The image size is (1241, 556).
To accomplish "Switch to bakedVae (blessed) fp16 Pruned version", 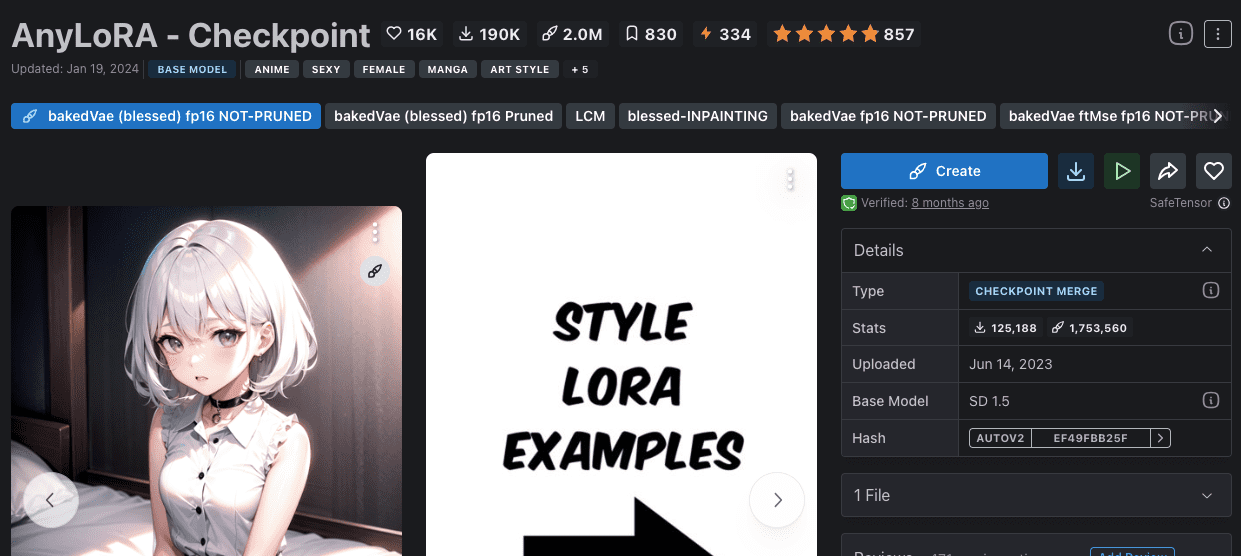I will [443, 116].
